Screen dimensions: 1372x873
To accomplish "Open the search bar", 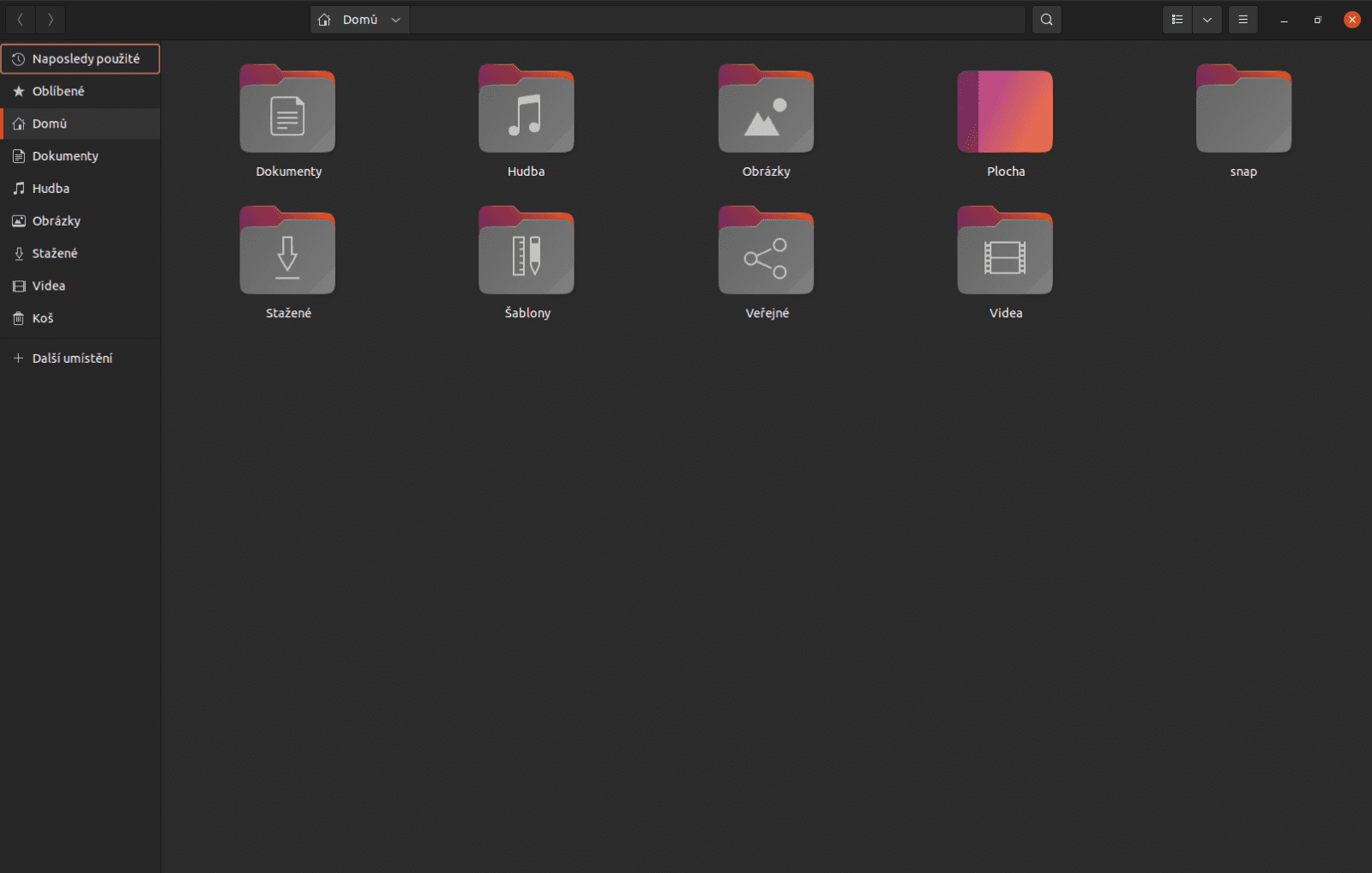I will (x=1046, y=19).
